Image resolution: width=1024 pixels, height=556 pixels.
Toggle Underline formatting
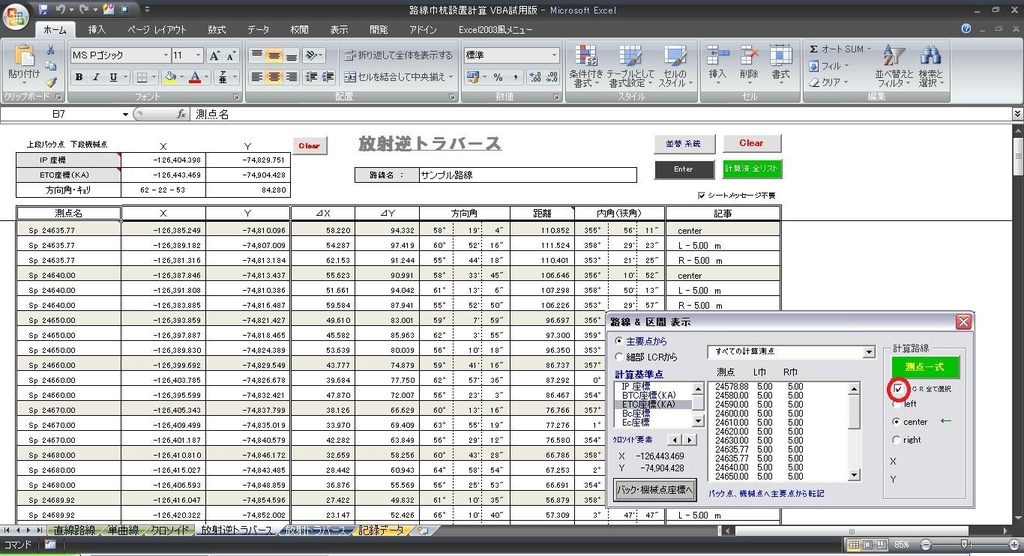coord(114,77)
